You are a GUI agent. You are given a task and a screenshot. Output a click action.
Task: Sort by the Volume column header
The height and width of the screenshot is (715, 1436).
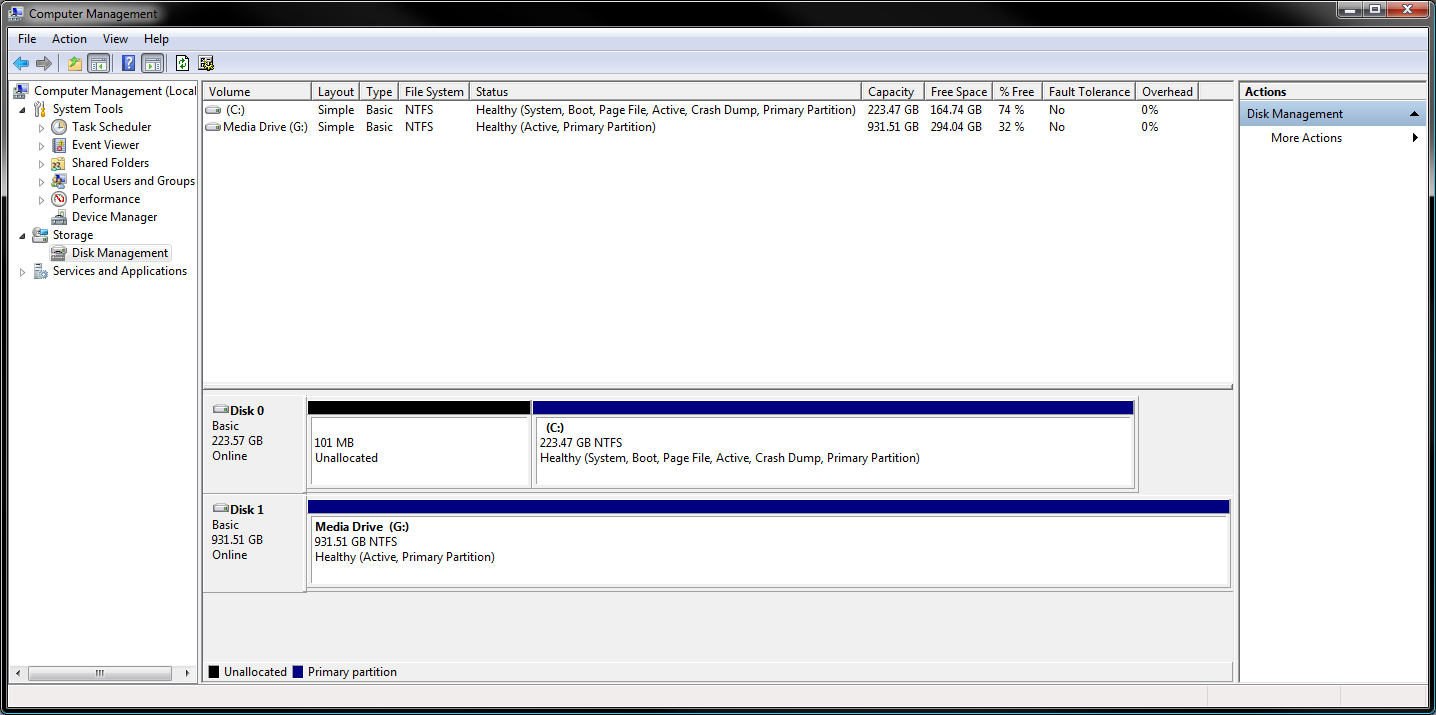257,91
